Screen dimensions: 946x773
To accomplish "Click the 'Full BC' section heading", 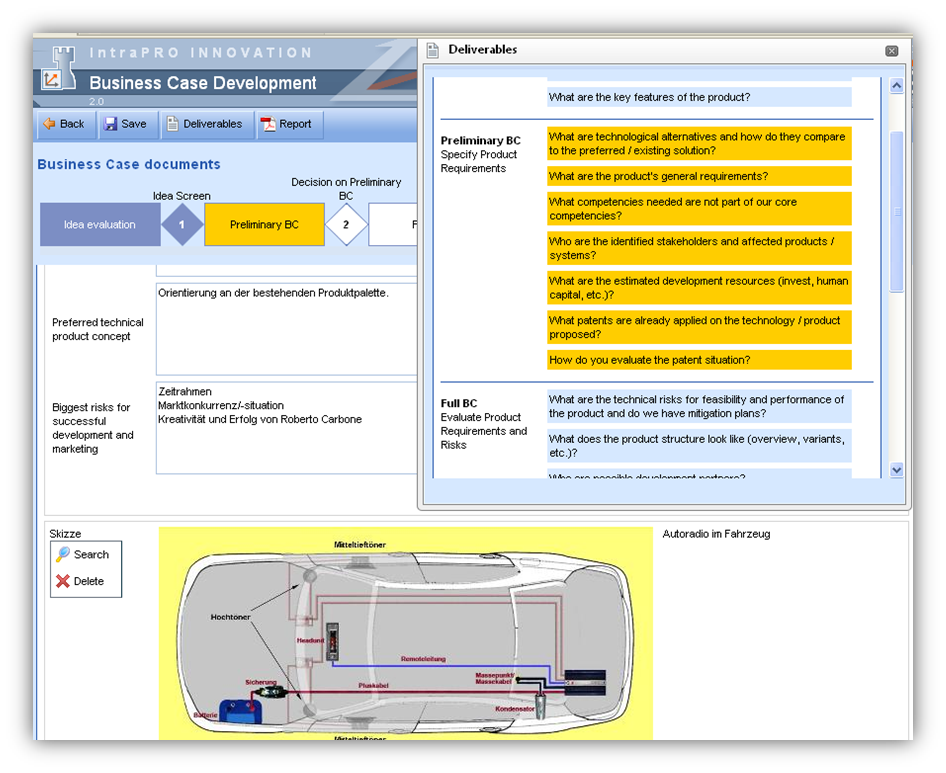I will tap(459, 403).
